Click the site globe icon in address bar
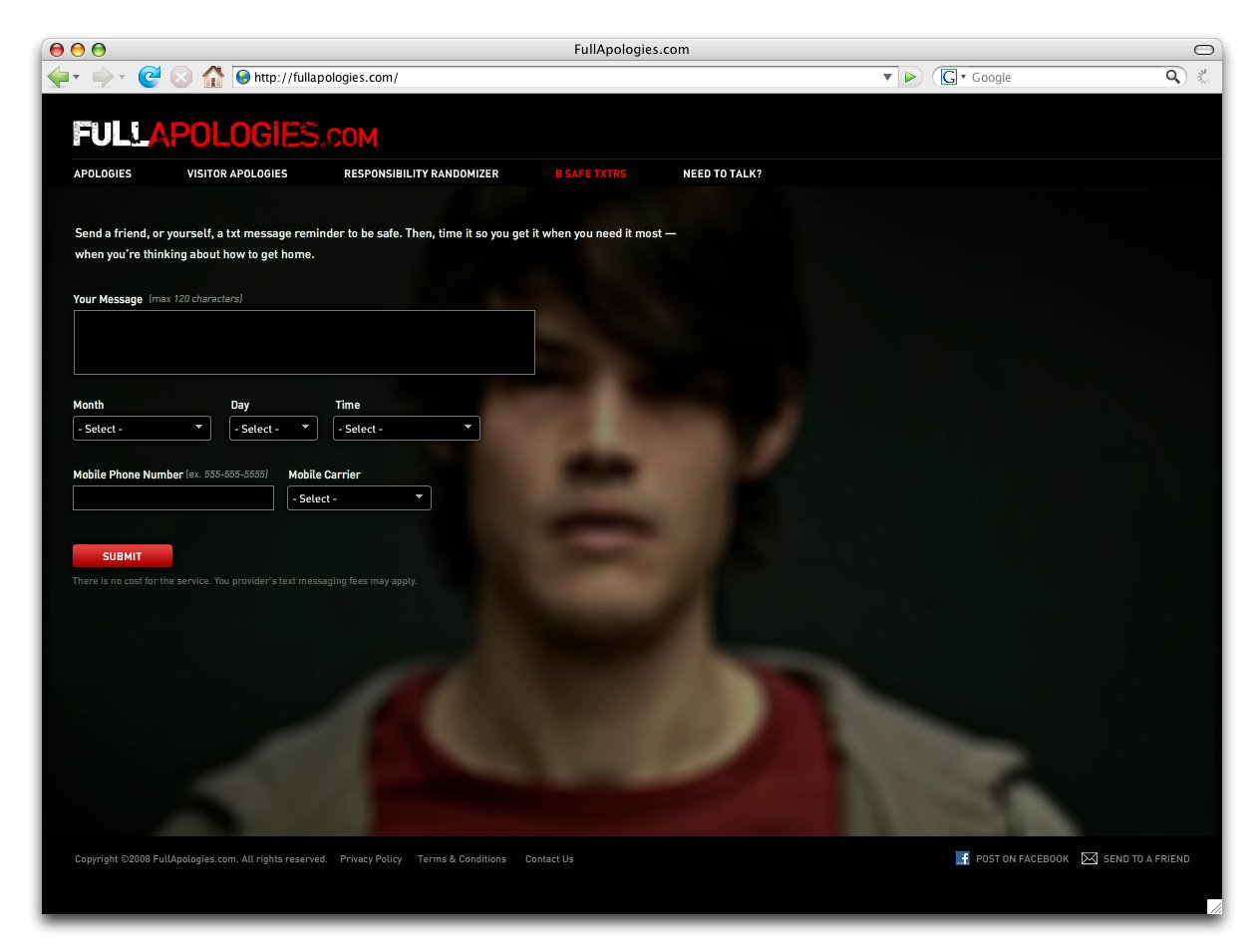This screenshot has height=952, width=1256. (x=243, y=77)
